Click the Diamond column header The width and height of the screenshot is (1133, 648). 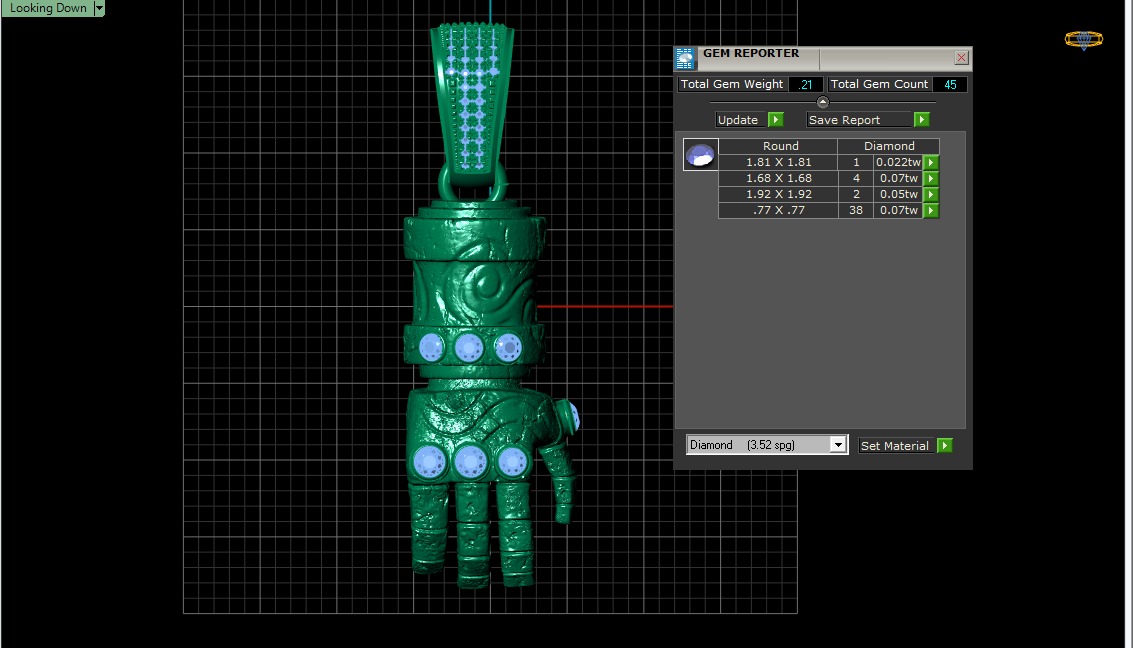(889, 146)
